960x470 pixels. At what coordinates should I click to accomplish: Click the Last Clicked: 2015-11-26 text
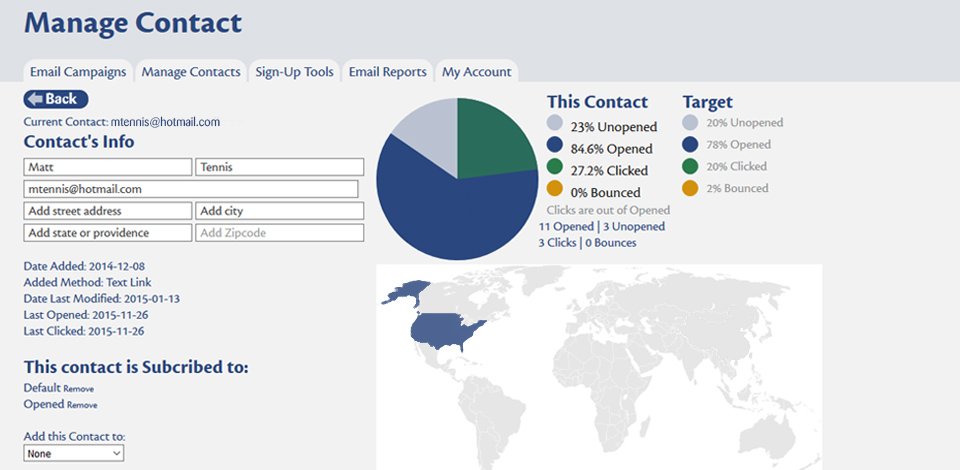tap(84, 331)
